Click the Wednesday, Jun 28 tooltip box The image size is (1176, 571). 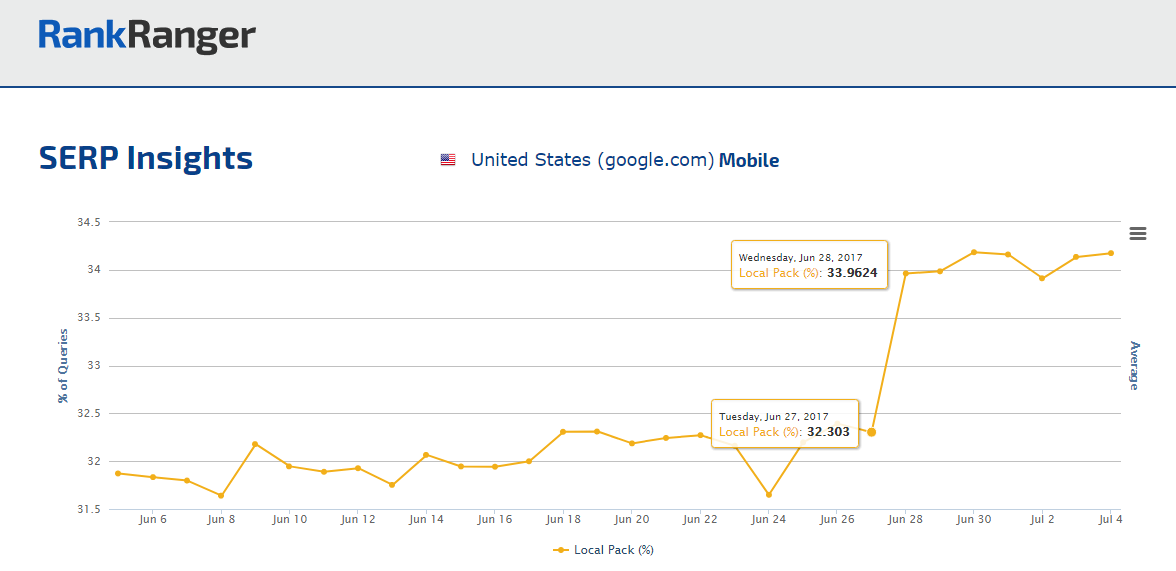(810, 264)
